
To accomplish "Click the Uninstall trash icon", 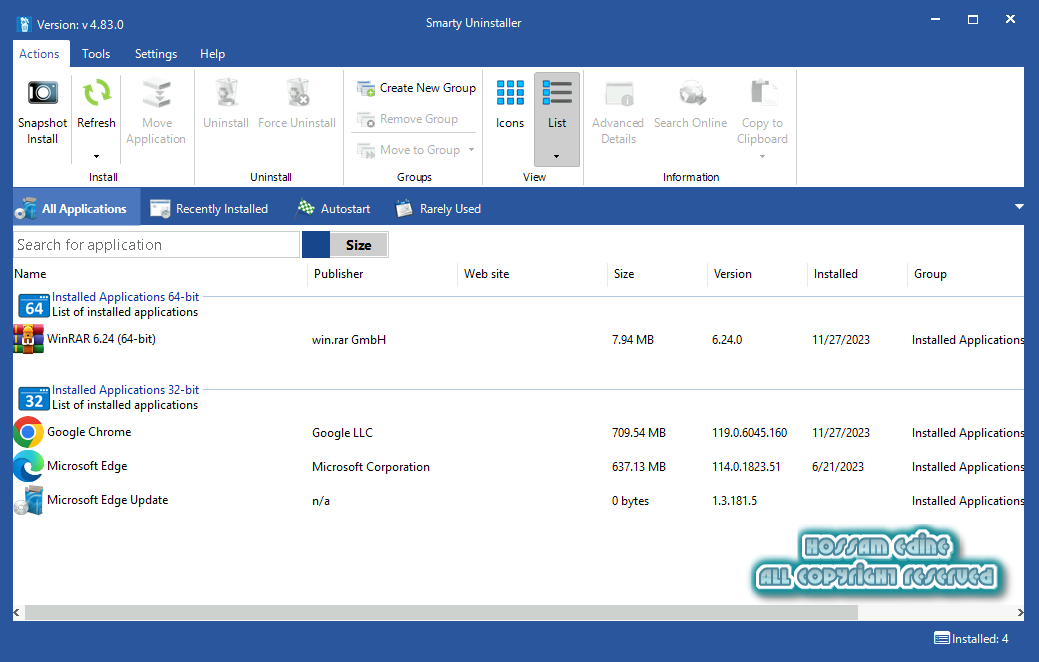I will (x=226, y=93).
